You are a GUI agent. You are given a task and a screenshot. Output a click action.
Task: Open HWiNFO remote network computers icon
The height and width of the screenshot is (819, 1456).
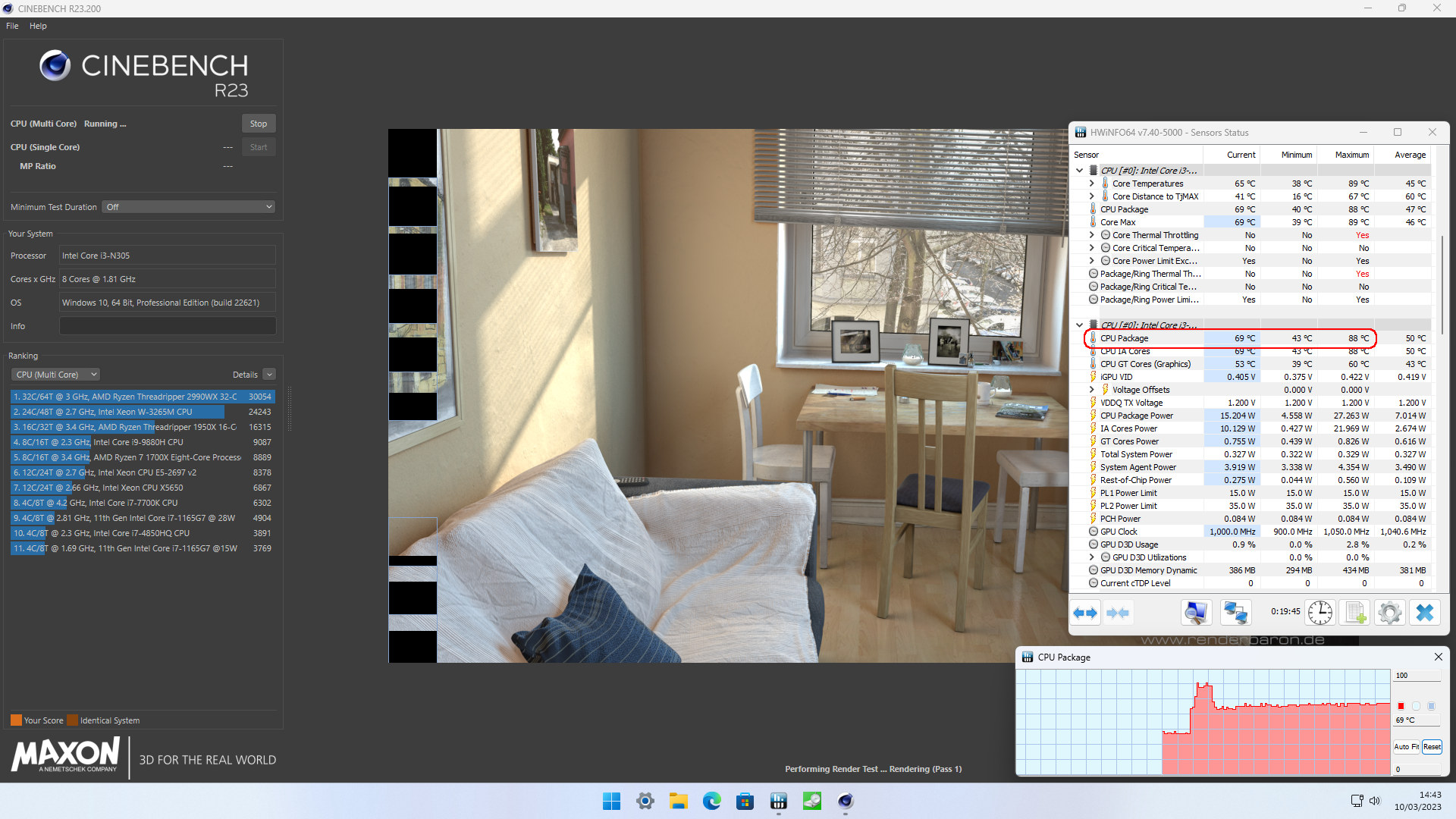[x=1235, y=613]
